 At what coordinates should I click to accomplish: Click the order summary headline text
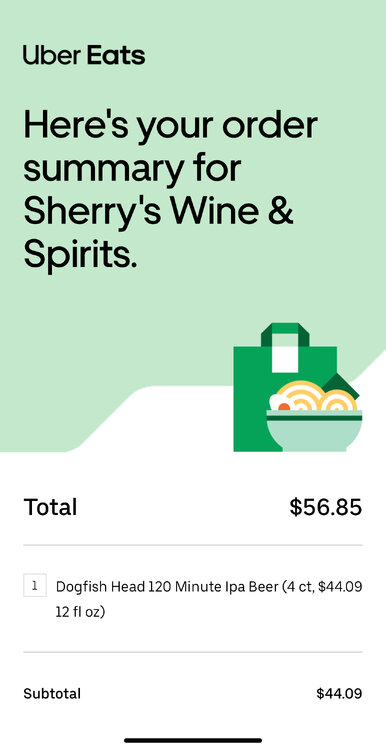170,191
